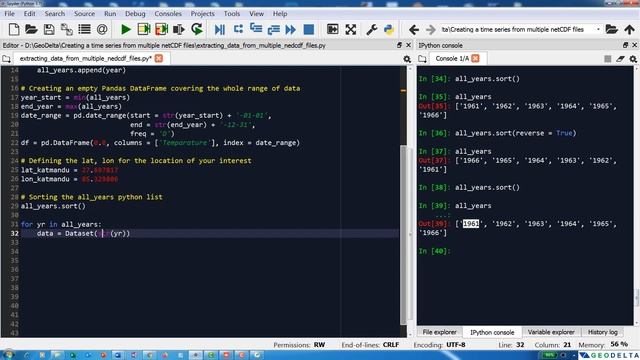The image size is (640, 360).
Task: Open the PYTHONPATH manager Python icon
Action: click(389, 29)
